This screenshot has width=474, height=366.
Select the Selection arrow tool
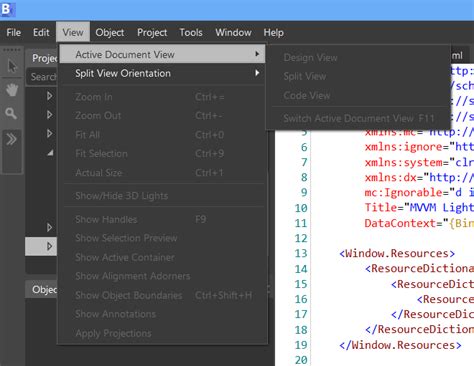tap(12, 66)
